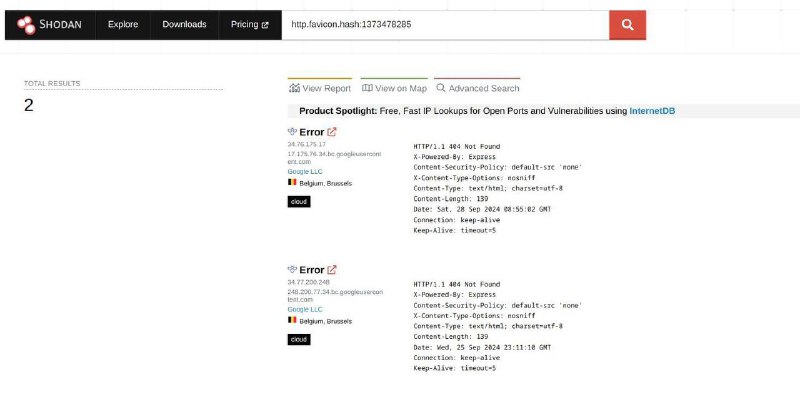Click the red search magnifier button
This screenshot has height=397, width=800.
coord(627,25)
